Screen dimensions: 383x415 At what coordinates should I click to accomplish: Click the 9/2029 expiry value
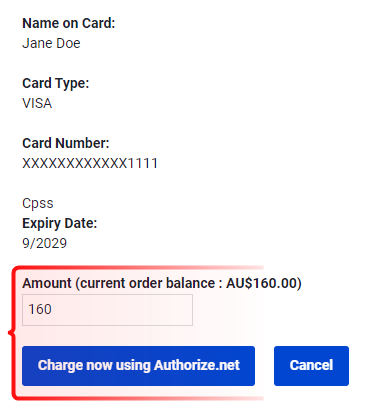[x=45, y=243]
